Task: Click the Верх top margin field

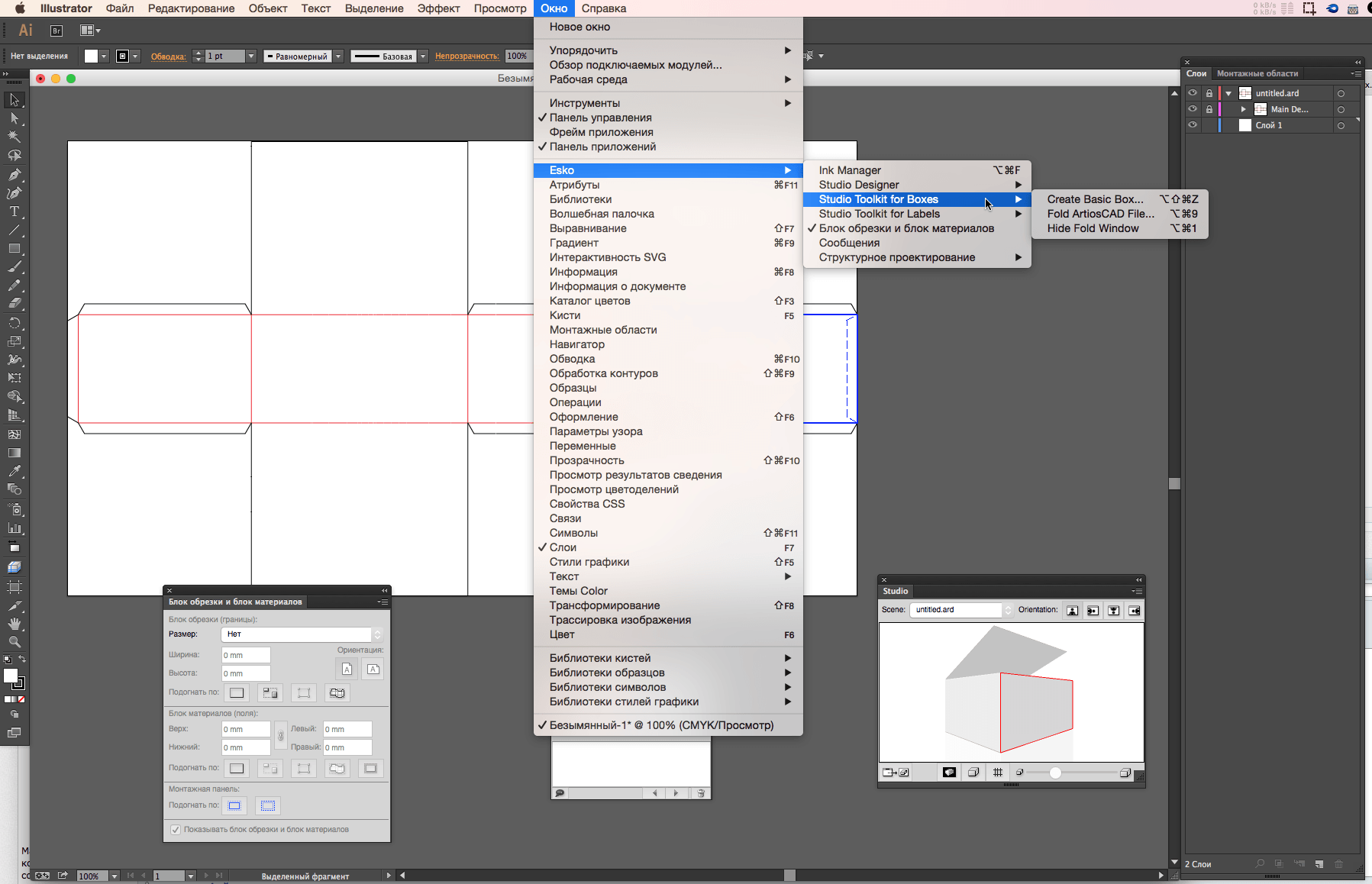Action: 246,729
